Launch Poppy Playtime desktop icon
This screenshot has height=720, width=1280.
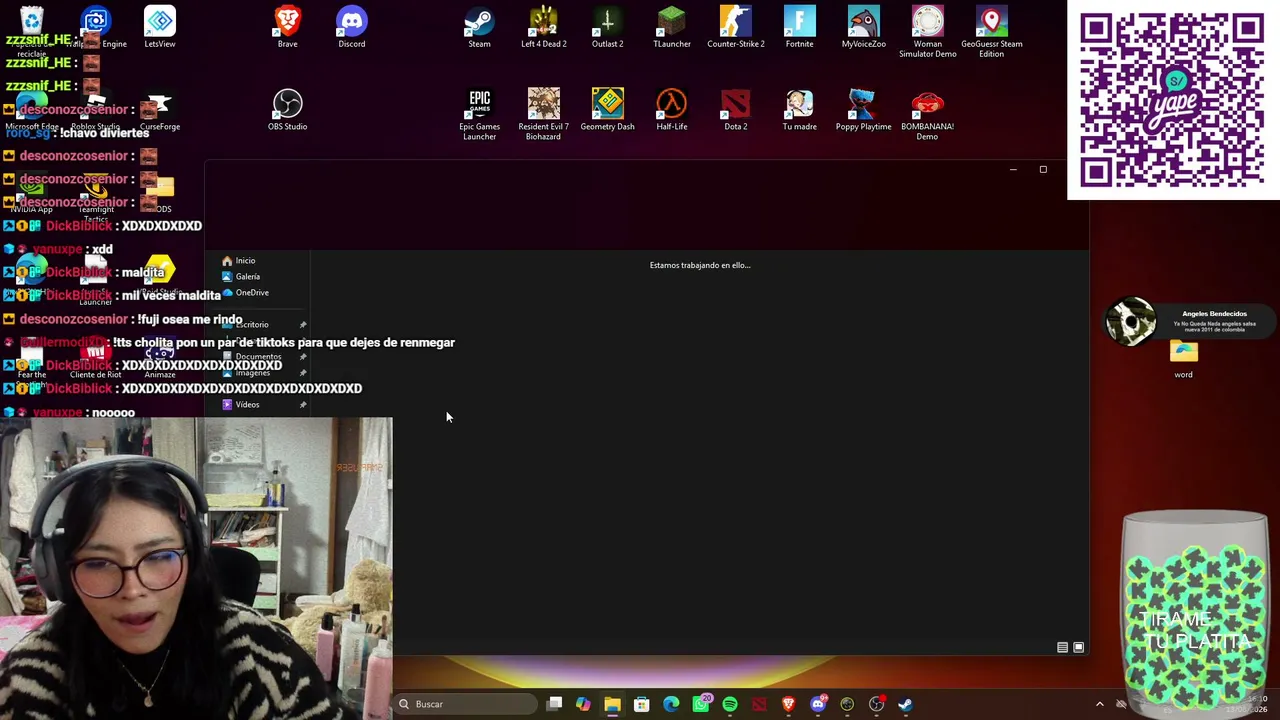pyautogui.click(x=863, y=110)
